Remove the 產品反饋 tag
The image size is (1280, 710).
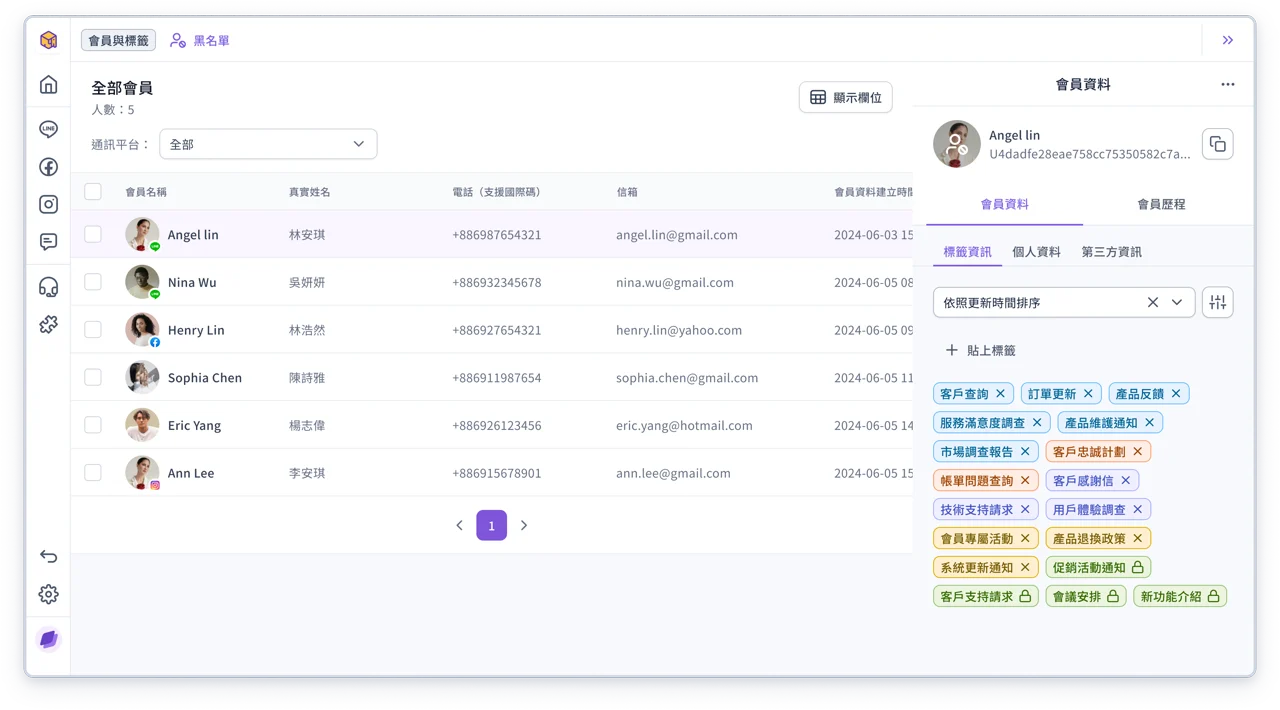pos(1176,394)
